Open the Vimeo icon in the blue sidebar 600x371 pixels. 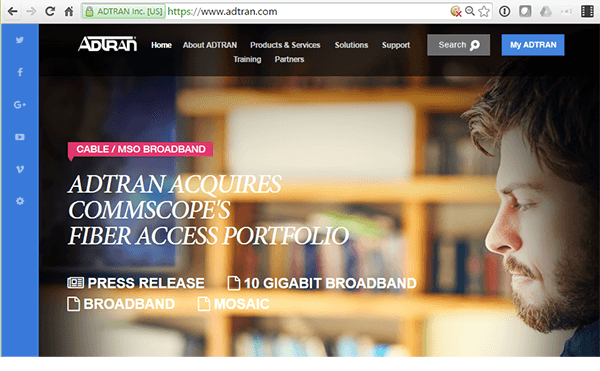[x=20, y=169]
